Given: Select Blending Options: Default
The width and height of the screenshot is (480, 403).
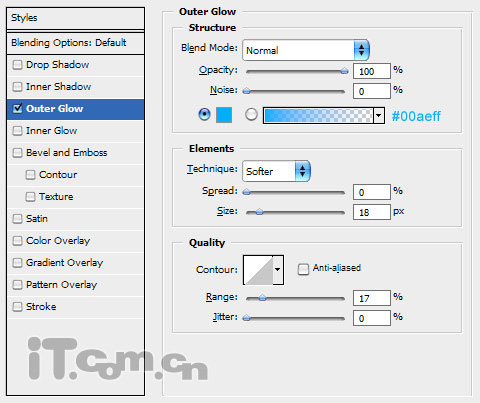Looking at the screenshot, I should pos(75,43).
